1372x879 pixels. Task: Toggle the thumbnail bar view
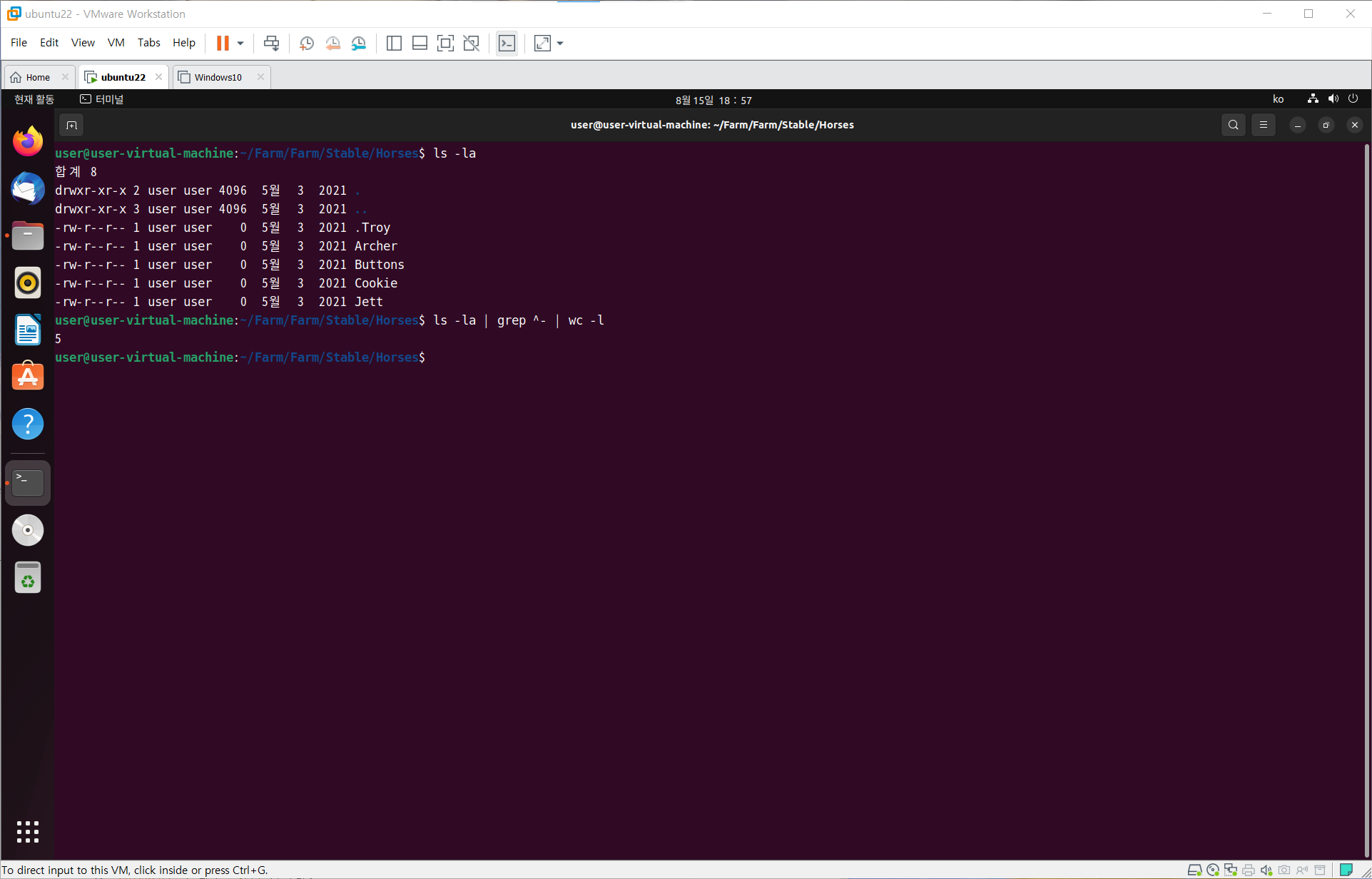[420, 44]
